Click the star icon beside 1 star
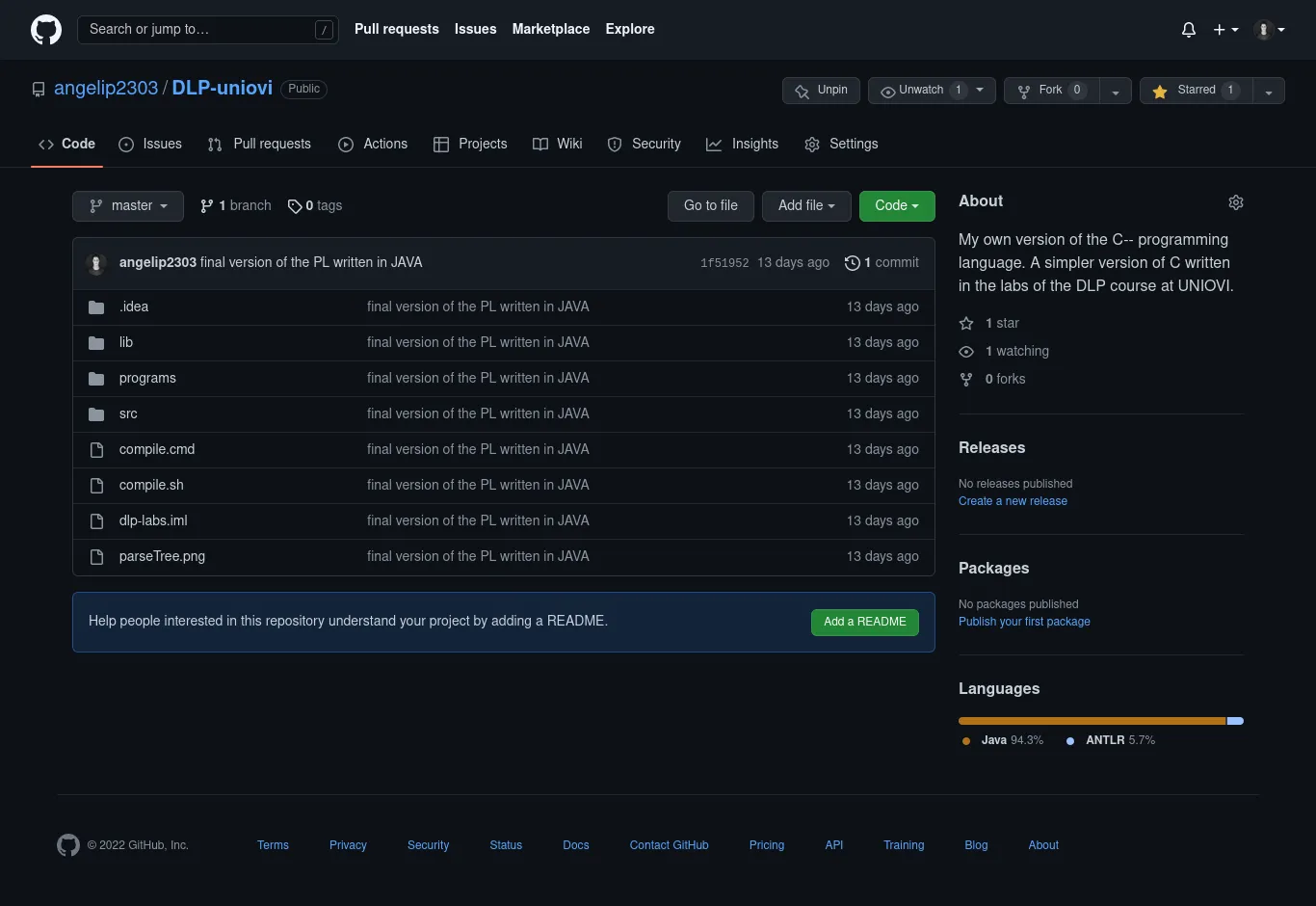Screen dimensions: 1316x906 [x=966, y=324]
